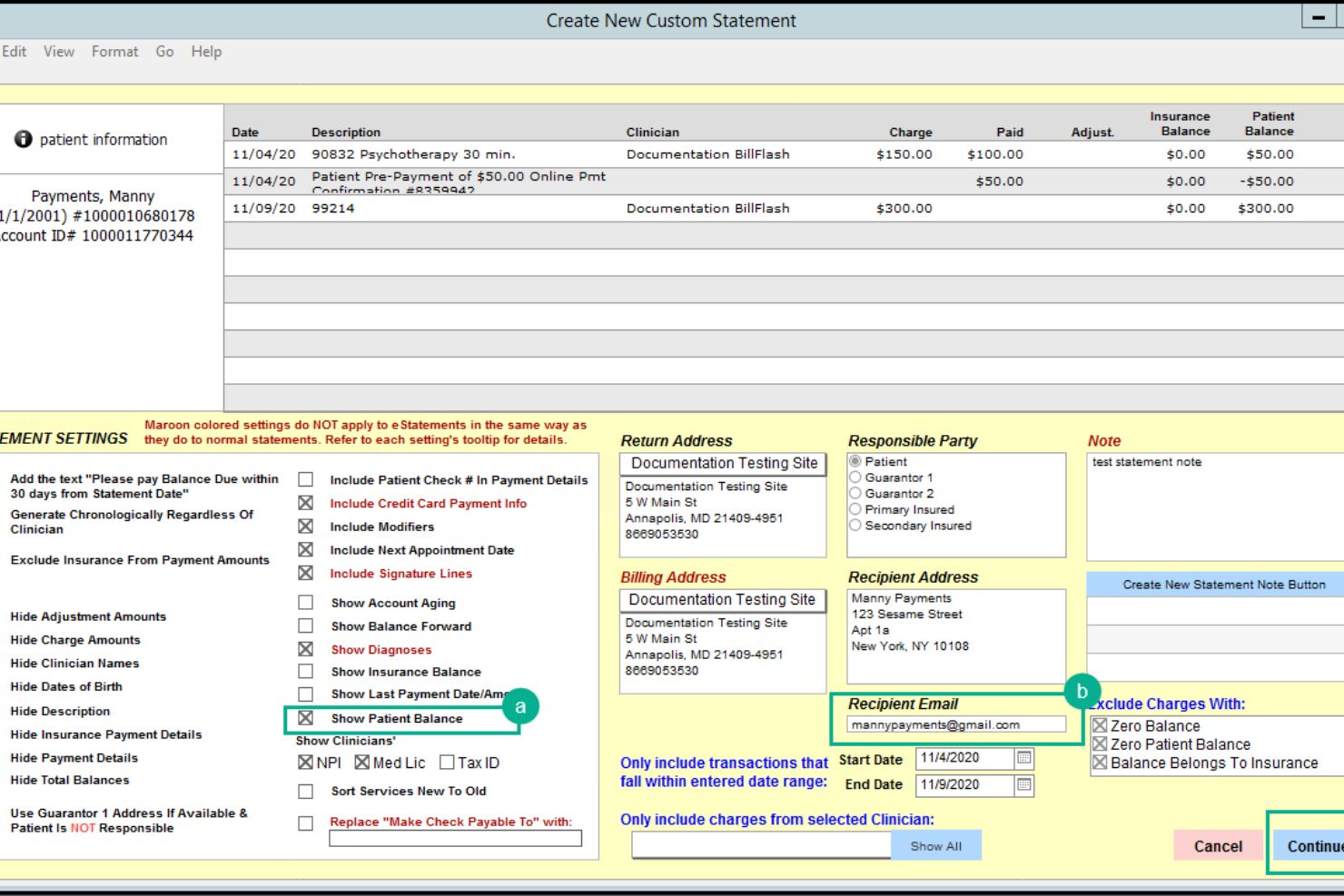
Task: Click the $300.00 charge amount
Action: (904, 208)
